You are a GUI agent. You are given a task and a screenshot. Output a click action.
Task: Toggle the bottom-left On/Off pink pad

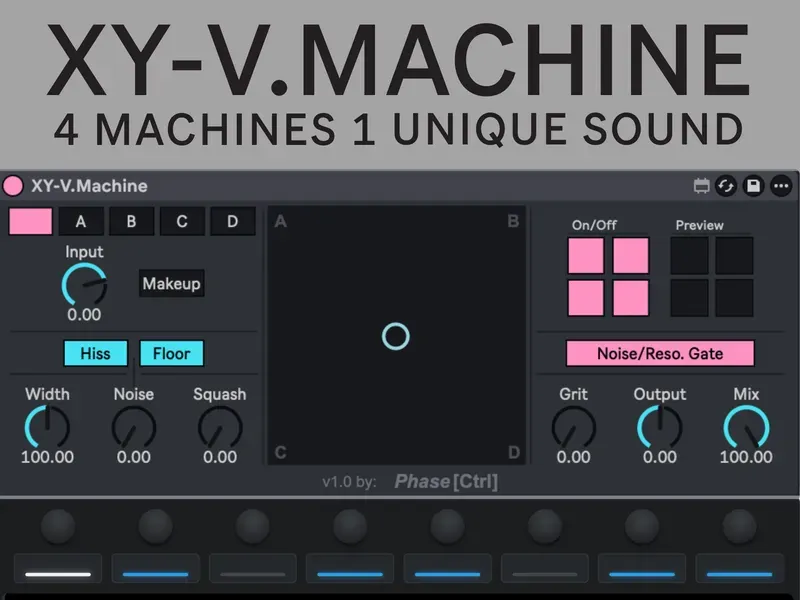click(586, 298)
